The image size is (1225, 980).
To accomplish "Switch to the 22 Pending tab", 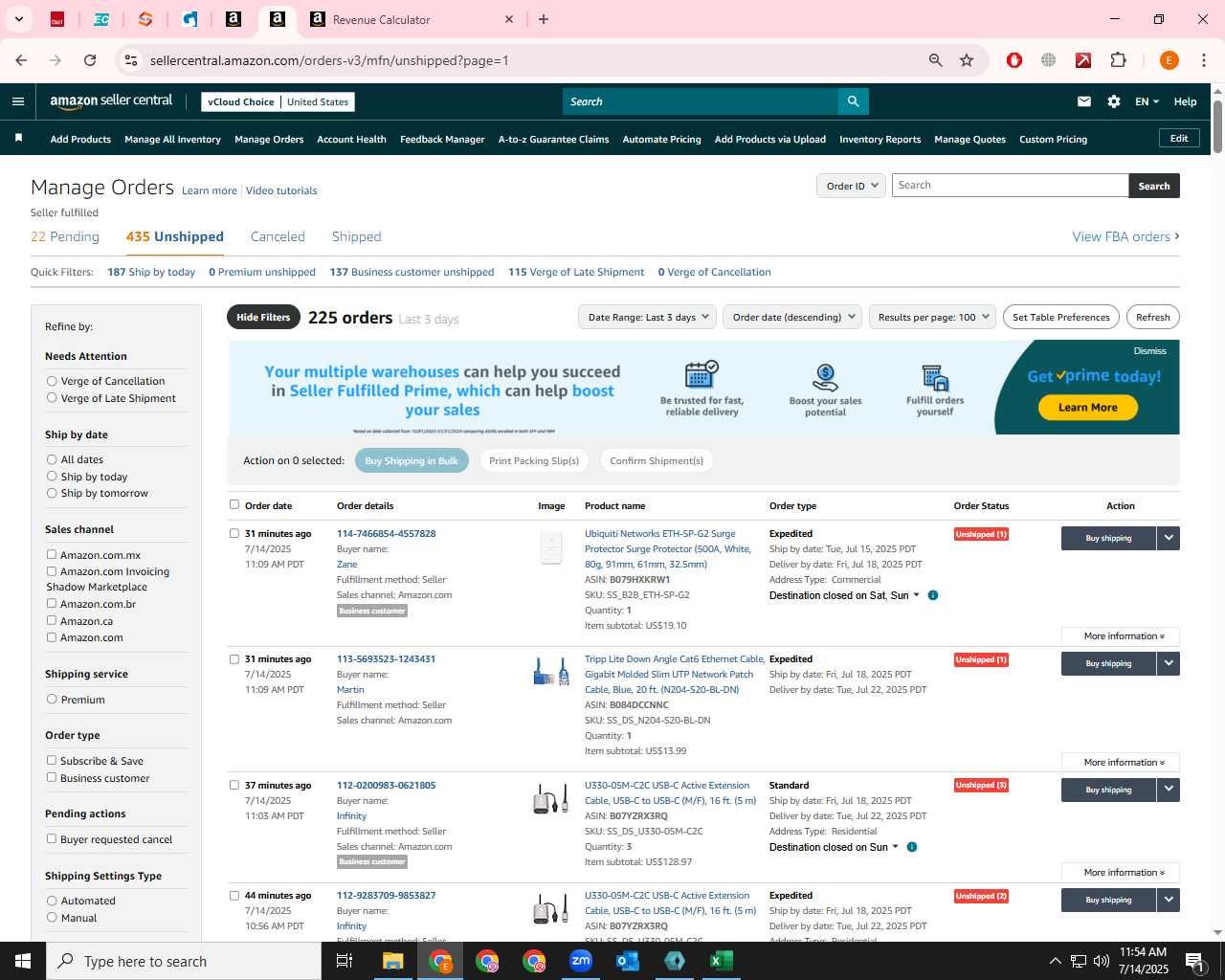I will [x=65, y=236].
